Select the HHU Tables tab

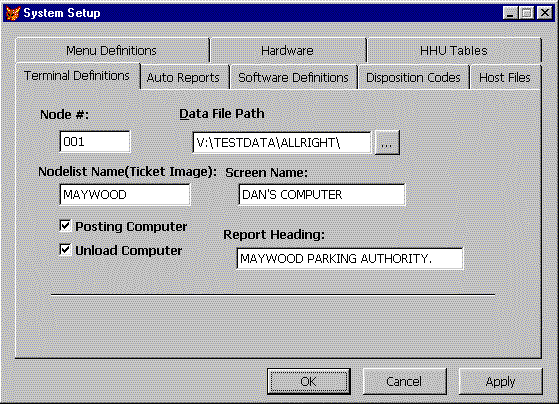pos(453,51)
